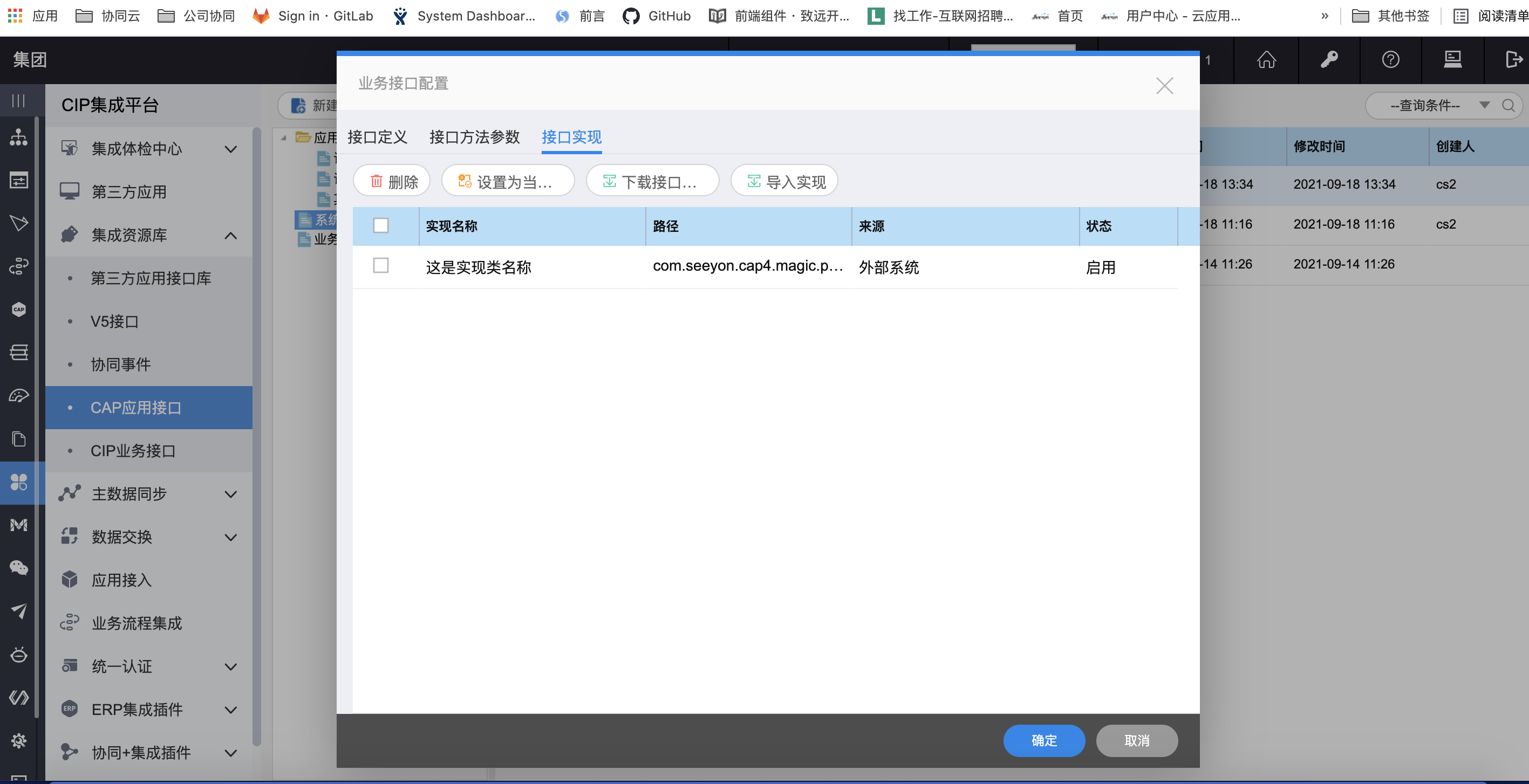Click the 确定 button
The height and width of the screenshot is (784, 1529).
[1043, 740]
